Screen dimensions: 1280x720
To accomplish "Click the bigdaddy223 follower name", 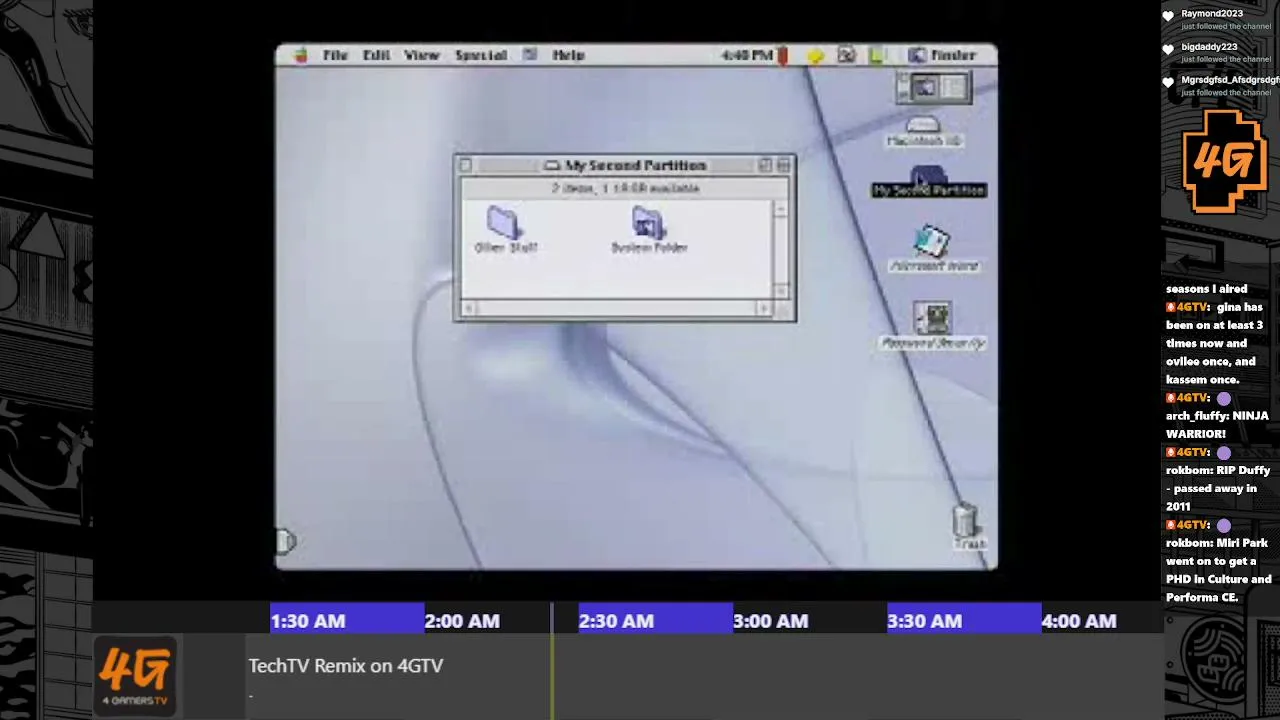I will pos(1209,47).
